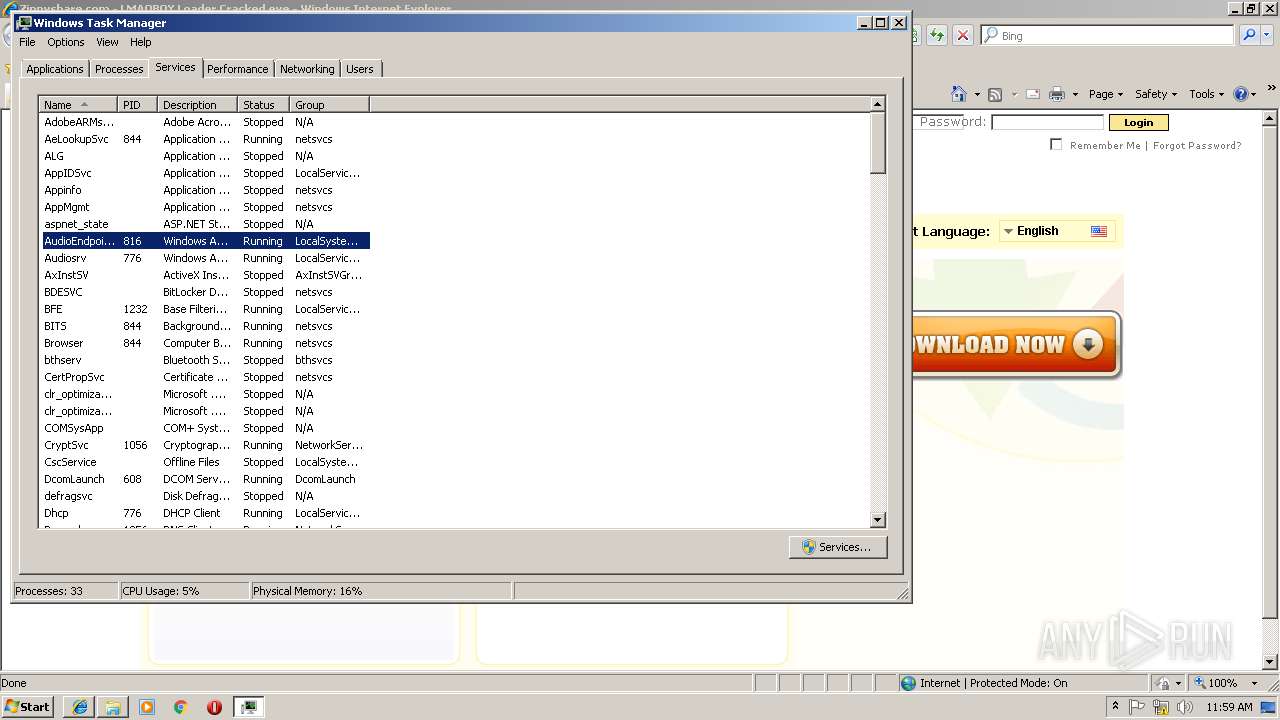The width and height of the screenshot is (1280, 720).
Task: Click the Start button
Action: (28, 707)
